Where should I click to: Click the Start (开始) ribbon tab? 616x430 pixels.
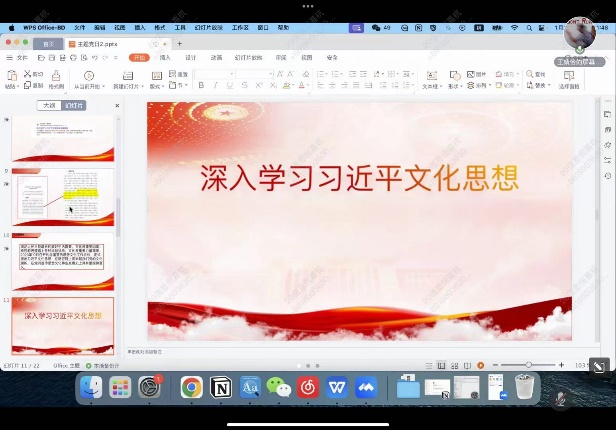pos(139,58)
